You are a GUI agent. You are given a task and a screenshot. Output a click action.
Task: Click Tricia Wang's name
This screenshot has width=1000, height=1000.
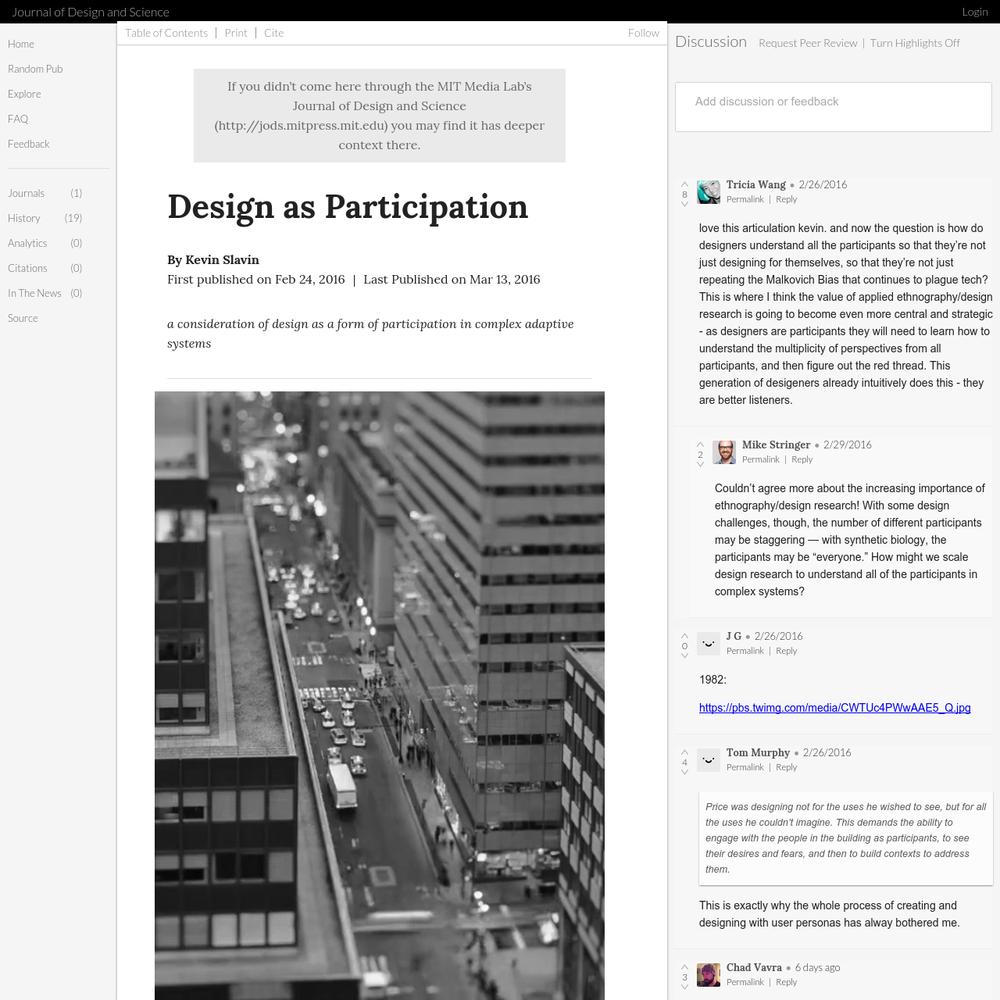pos(756,184)
